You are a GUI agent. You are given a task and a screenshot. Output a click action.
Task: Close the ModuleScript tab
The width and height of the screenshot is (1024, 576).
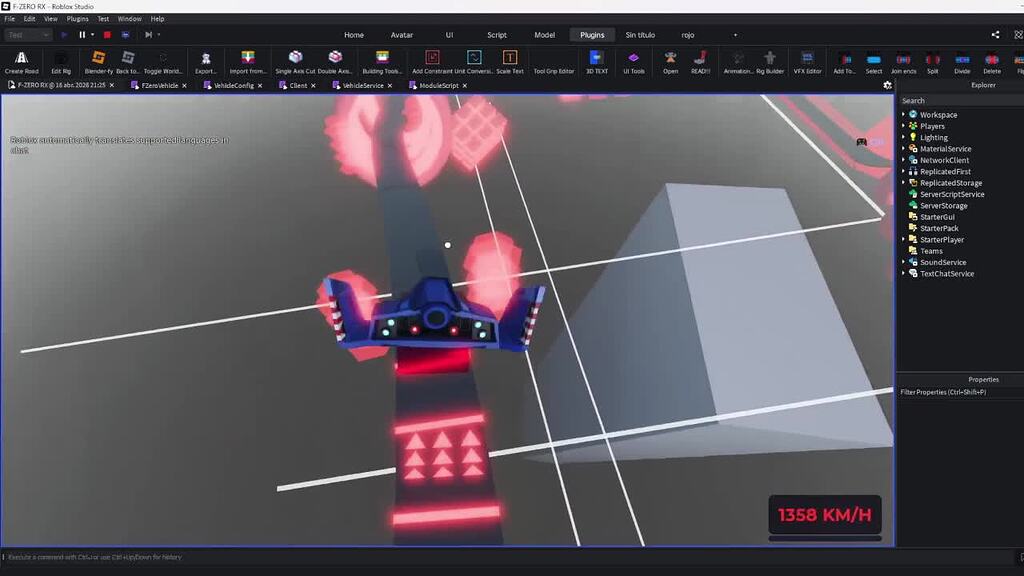(464, 86)
